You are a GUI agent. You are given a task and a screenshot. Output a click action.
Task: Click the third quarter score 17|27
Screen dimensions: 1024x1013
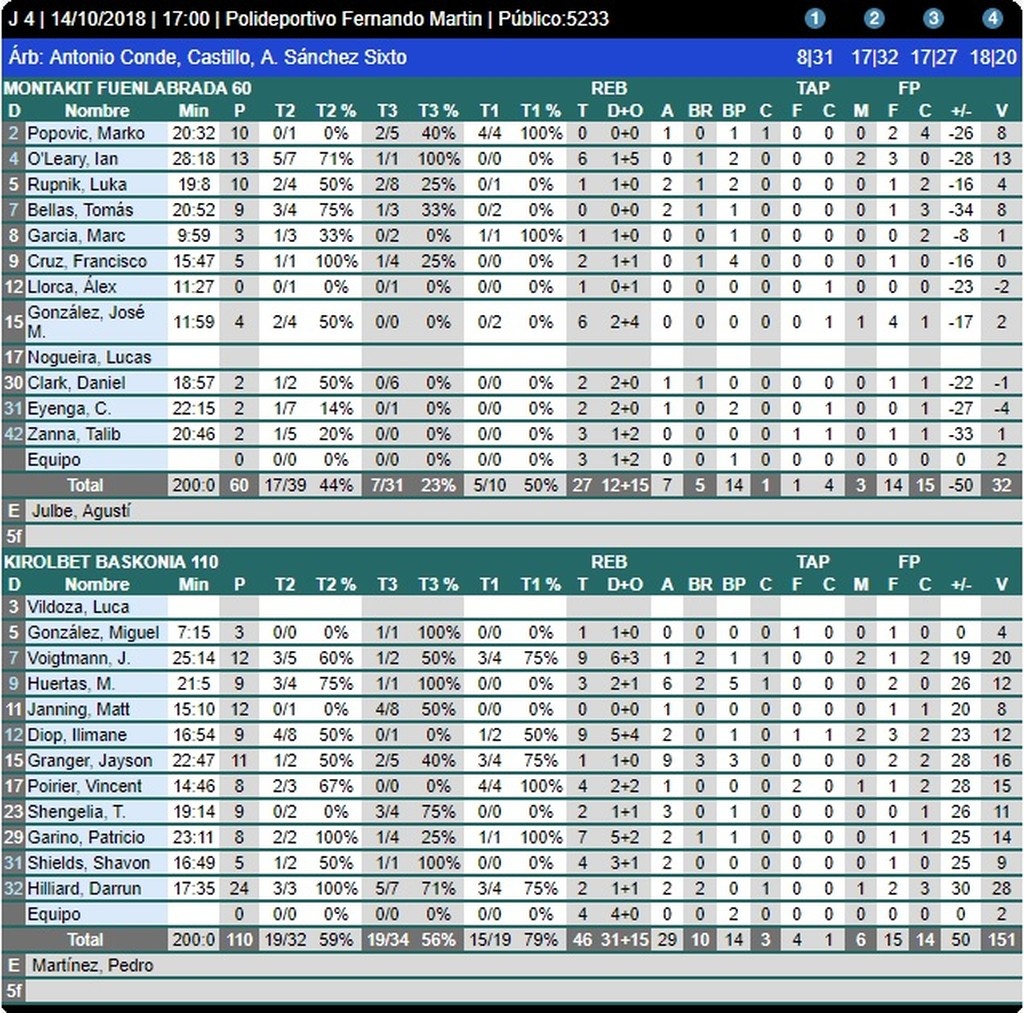click(934, 57)
